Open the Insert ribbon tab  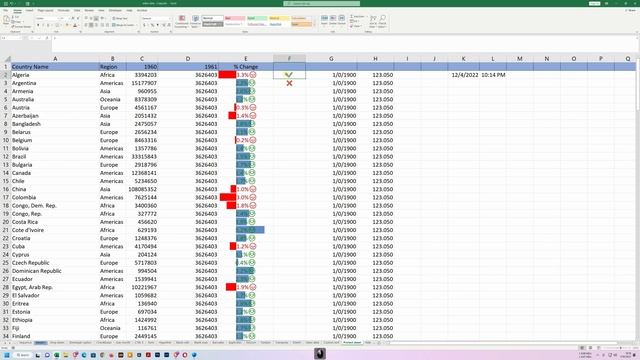click(29, 10)
